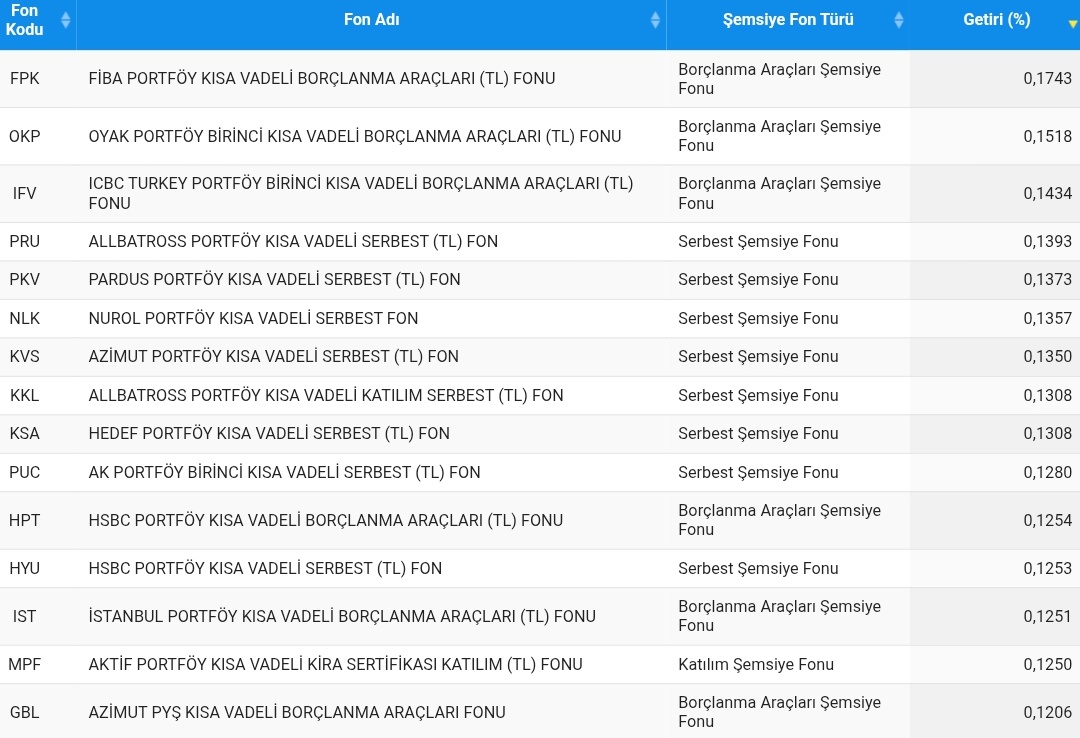Click Katılım Şemsiye Fonu in MPF row
Viewport: 1080px width, 738px height.
[756, 665]
